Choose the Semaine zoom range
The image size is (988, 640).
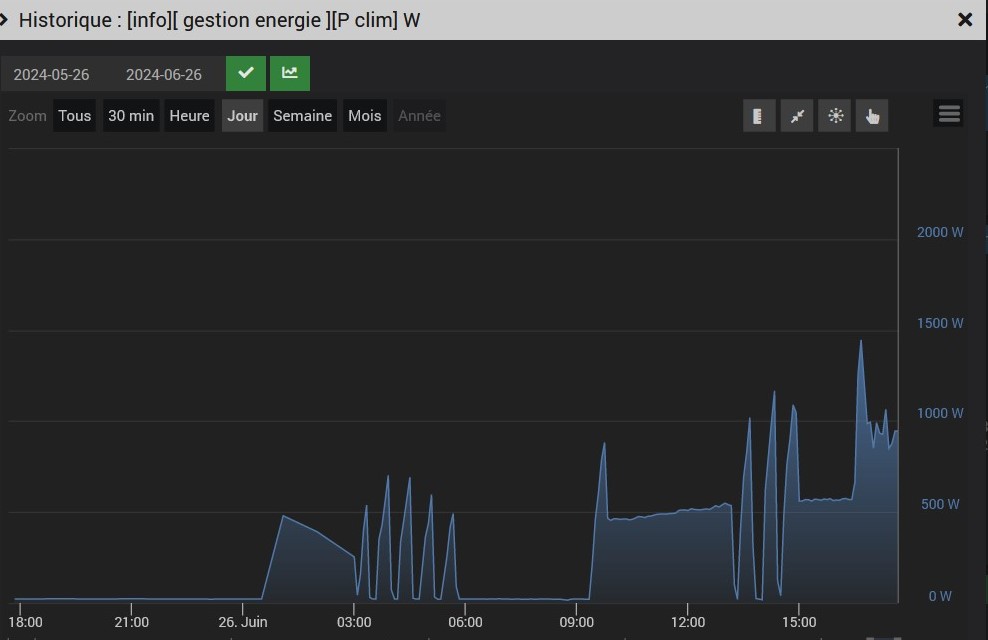(x=302, y=116)
